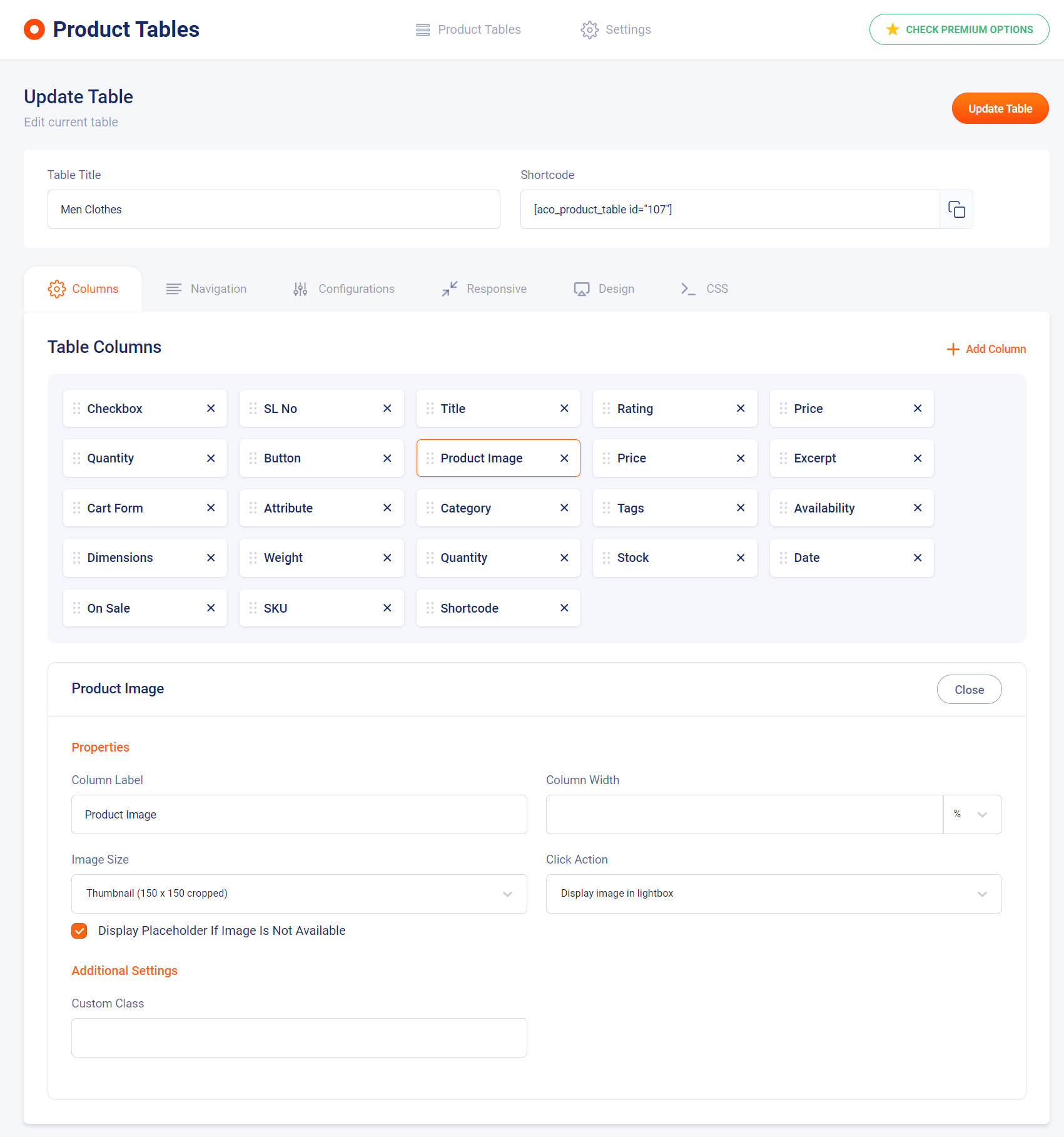The image size is (1064, 1137).
Task: Select the Rating column chip
Action: (675, 409)
